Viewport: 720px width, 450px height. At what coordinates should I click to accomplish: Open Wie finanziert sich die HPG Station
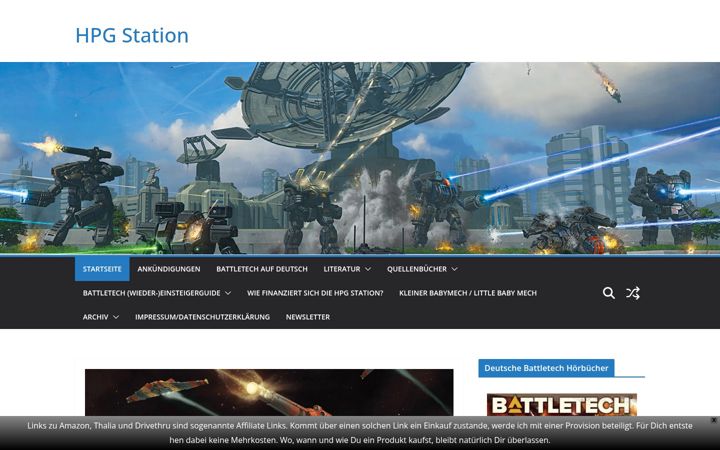pos(315,293)
